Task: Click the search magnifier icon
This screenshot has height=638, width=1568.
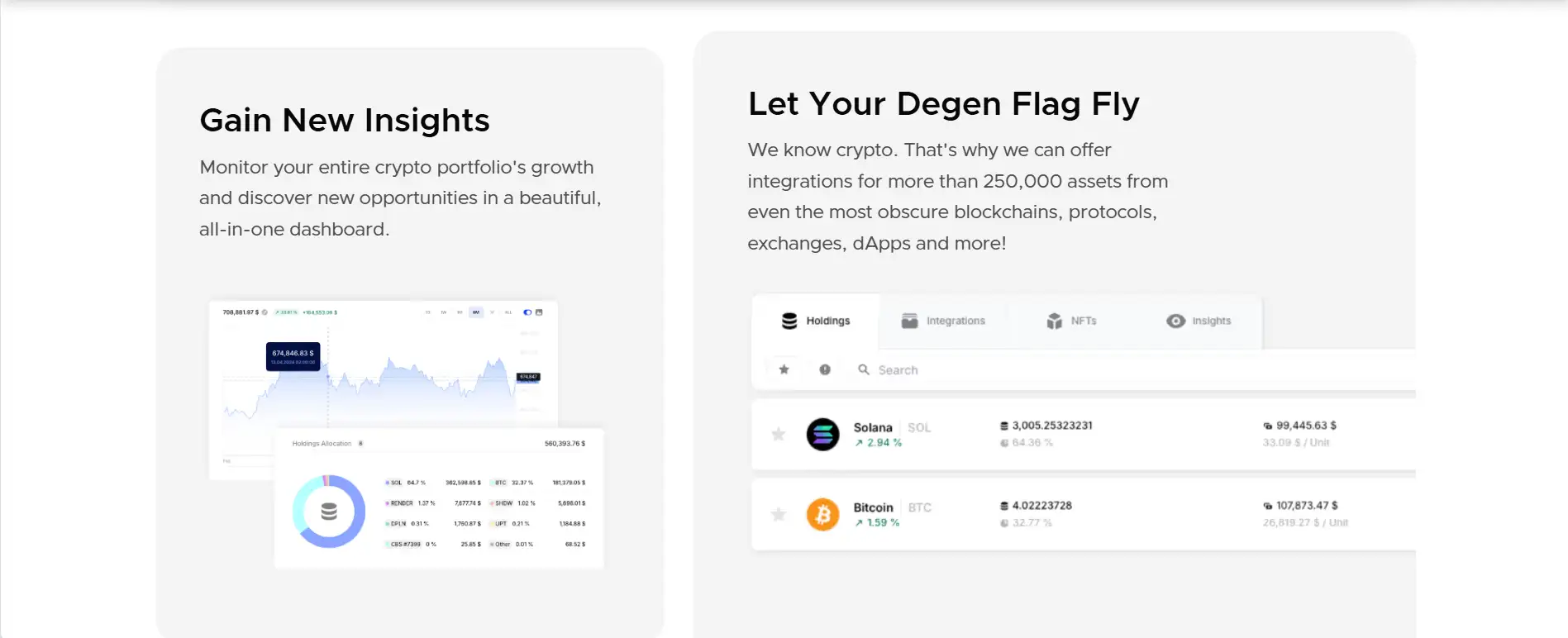Action: tap(864, 369)
